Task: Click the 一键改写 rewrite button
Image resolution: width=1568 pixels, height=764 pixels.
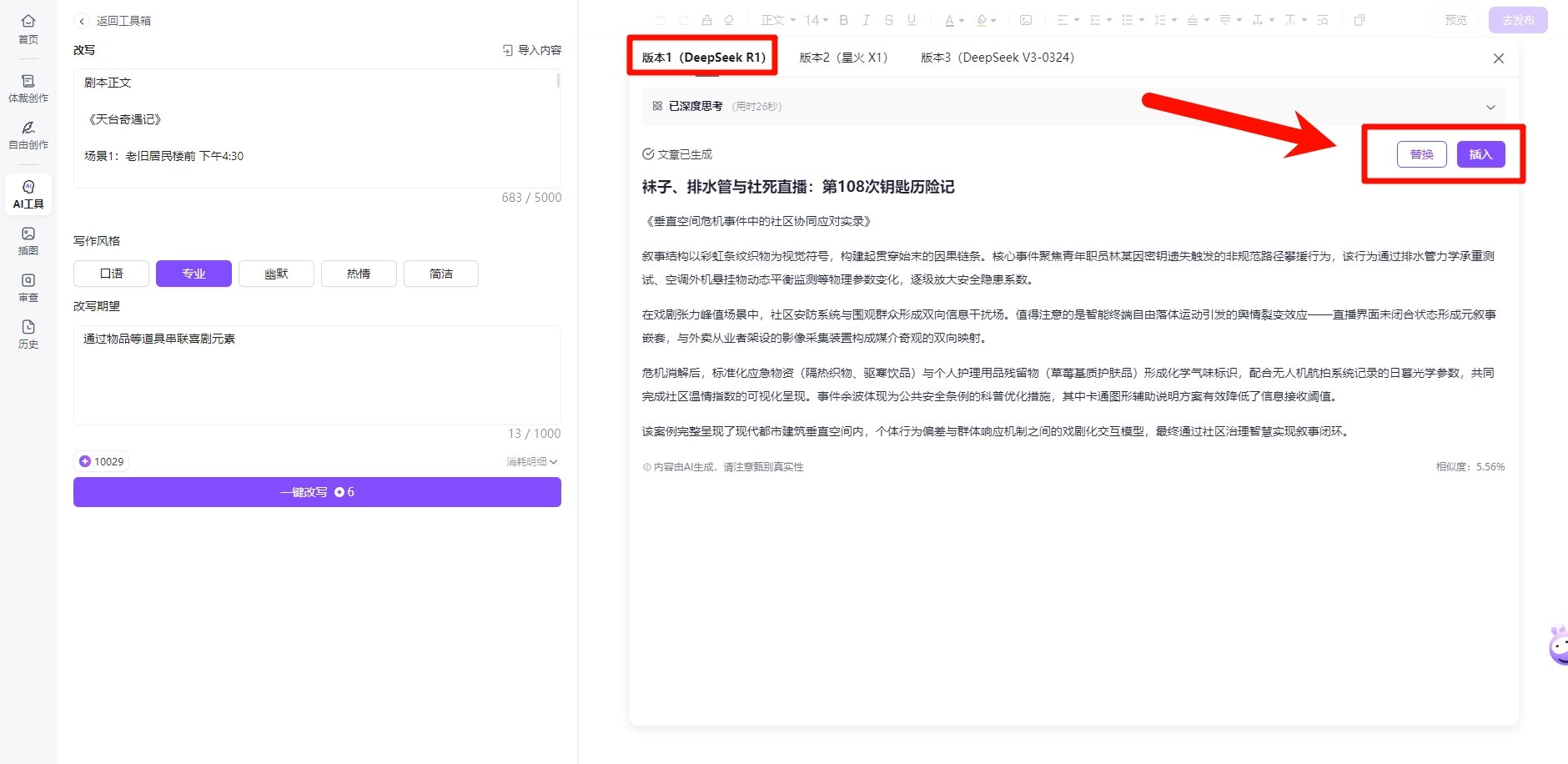Action: (x=317, y=492)
